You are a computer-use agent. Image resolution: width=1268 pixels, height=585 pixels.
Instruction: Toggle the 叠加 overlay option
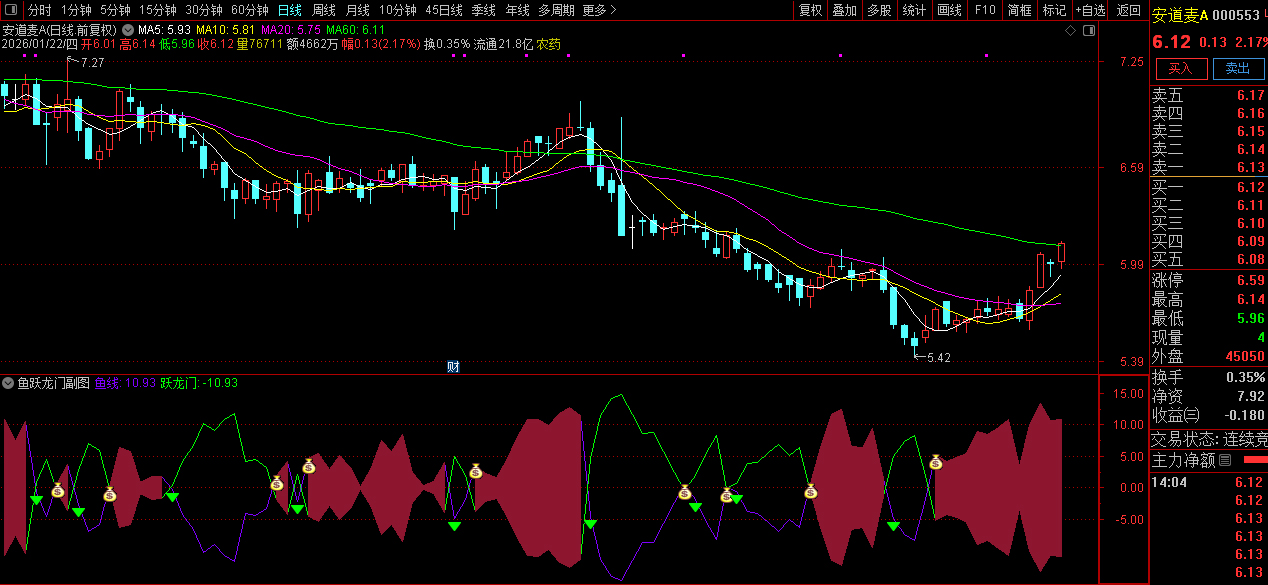[x=844, y=10]
